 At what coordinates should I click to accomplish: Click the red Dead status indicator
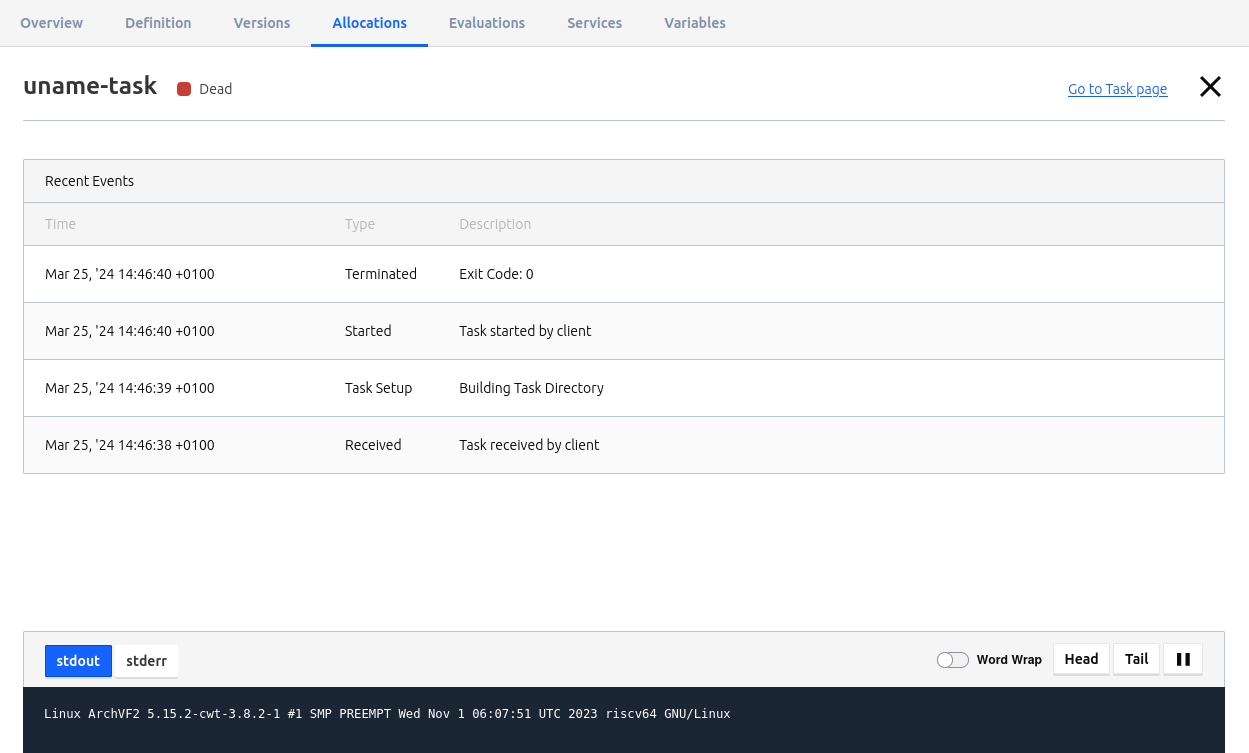click(x=184, y=89)
